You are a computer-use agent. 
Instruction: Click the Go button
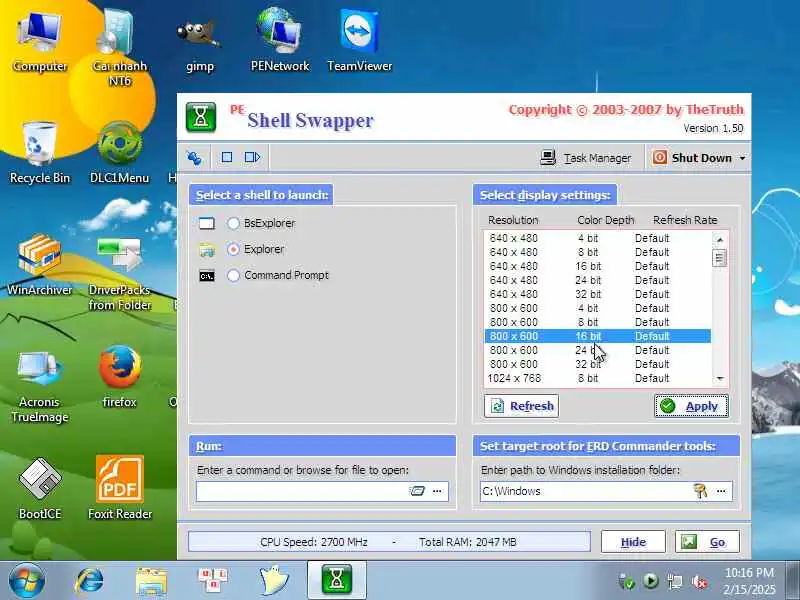pyautogui.click(x=707, y=542)
